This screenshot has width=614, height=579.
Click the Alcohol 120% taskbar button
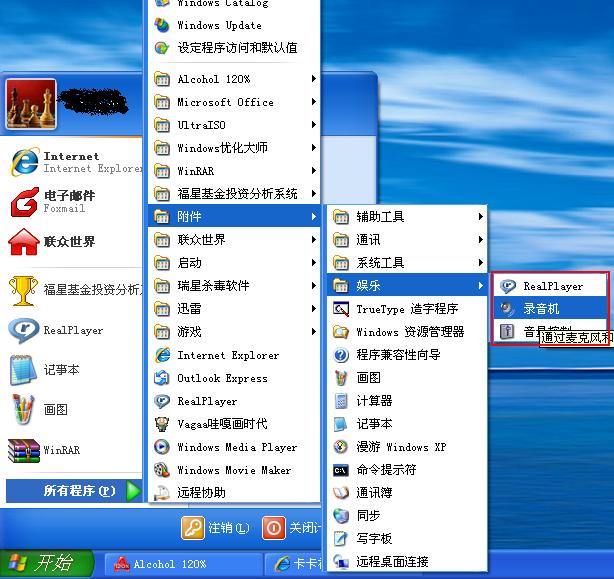(x=182, y=564)
